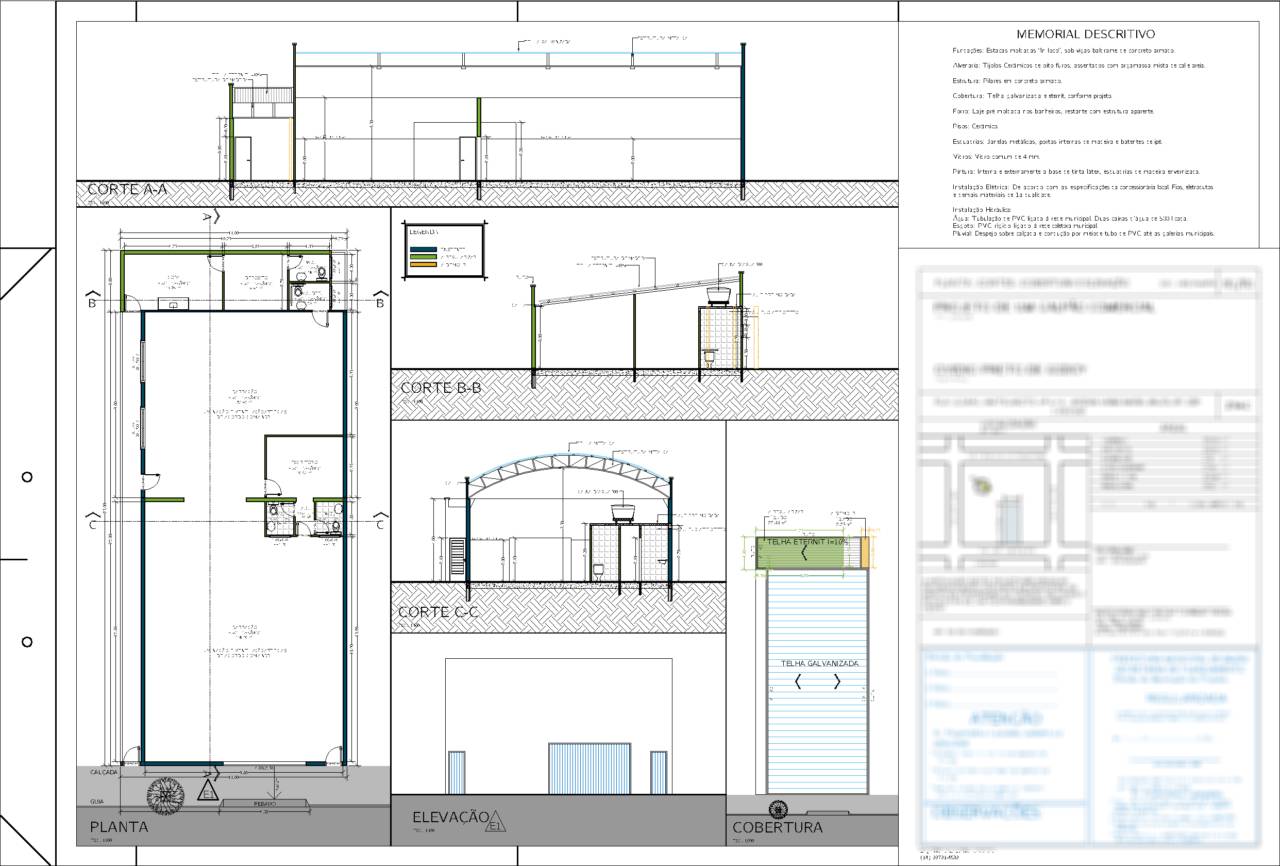The height and width of the screenshot is (866, 1280).
Task: Click the MEMORIAL DESCRITIVO heading
Action: 1085,34
